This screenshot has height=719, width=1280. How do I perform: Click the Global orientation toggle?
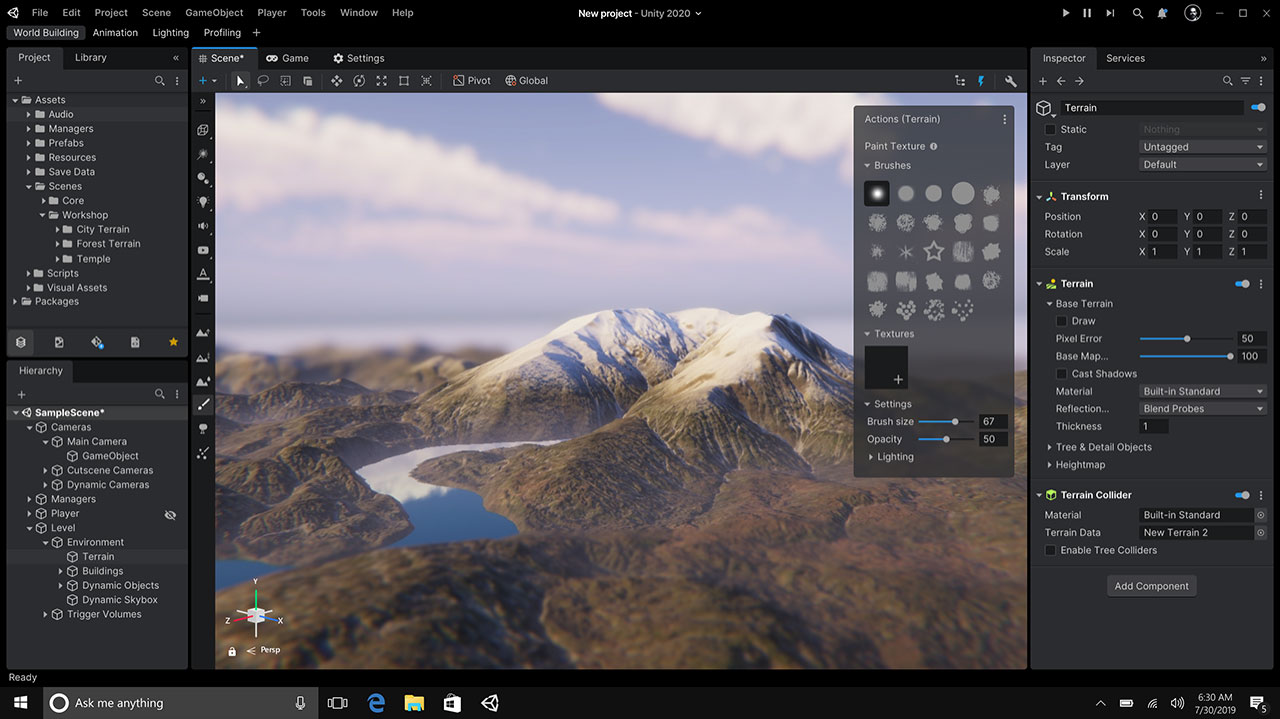coord(527,81)
